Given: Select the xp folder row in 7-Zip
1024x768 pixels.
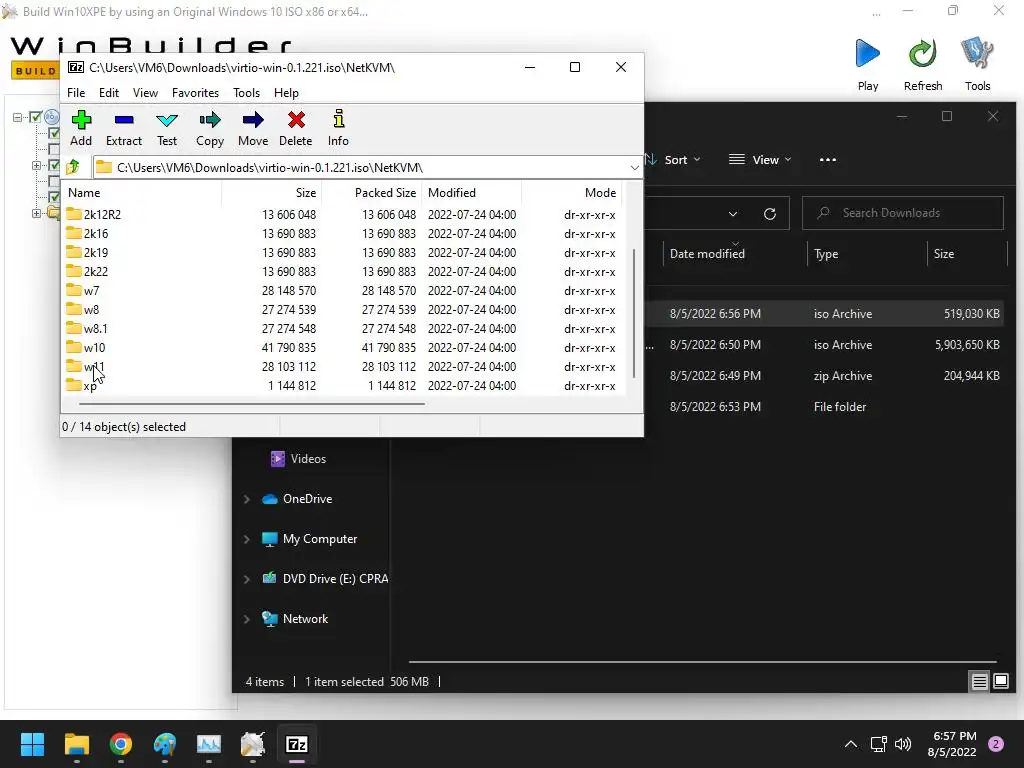Looking at the screenshot, I should click(344, 385).
